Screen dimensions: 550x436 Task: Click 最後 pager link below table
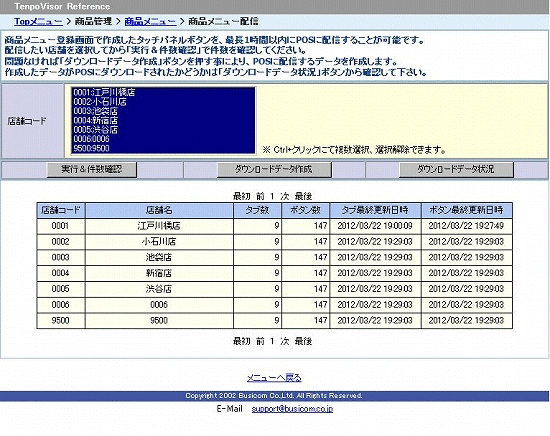[x=303, y=341]
